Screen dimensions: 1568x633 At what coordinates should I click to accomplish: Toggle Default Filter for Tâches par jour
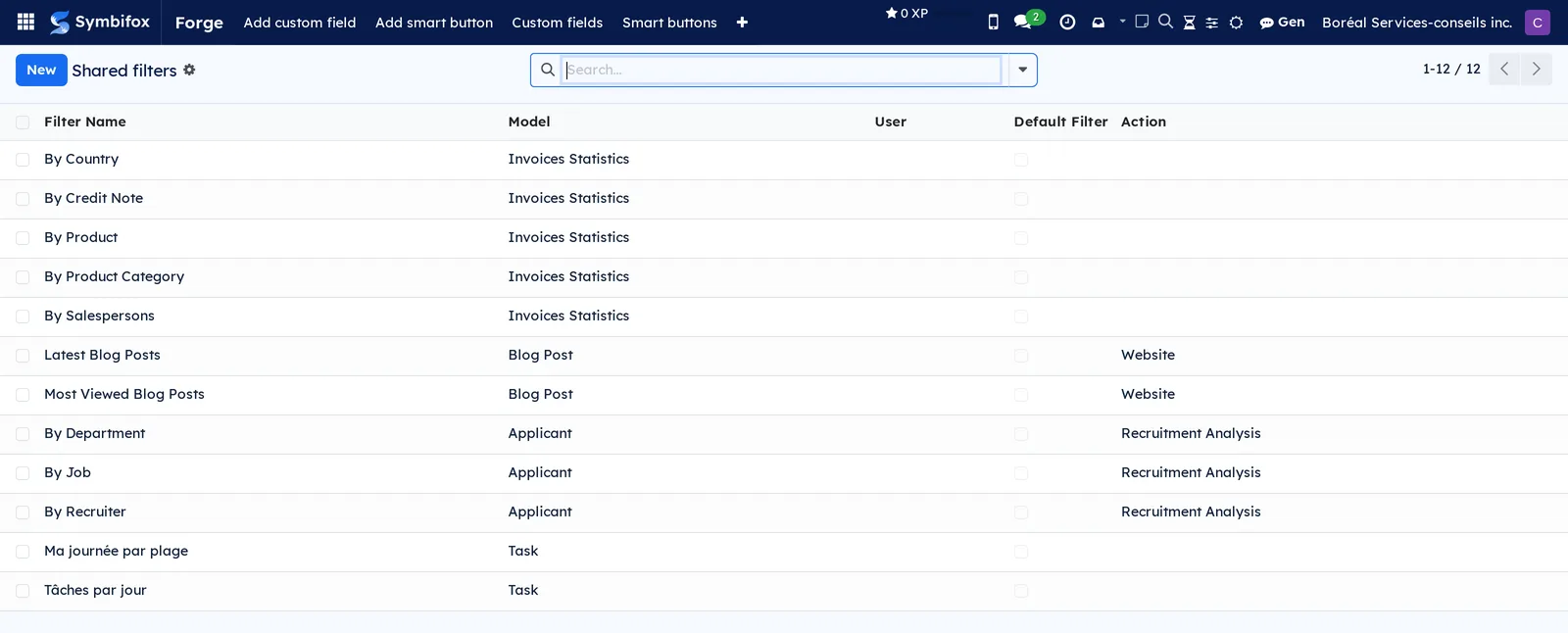point(1021,591)
